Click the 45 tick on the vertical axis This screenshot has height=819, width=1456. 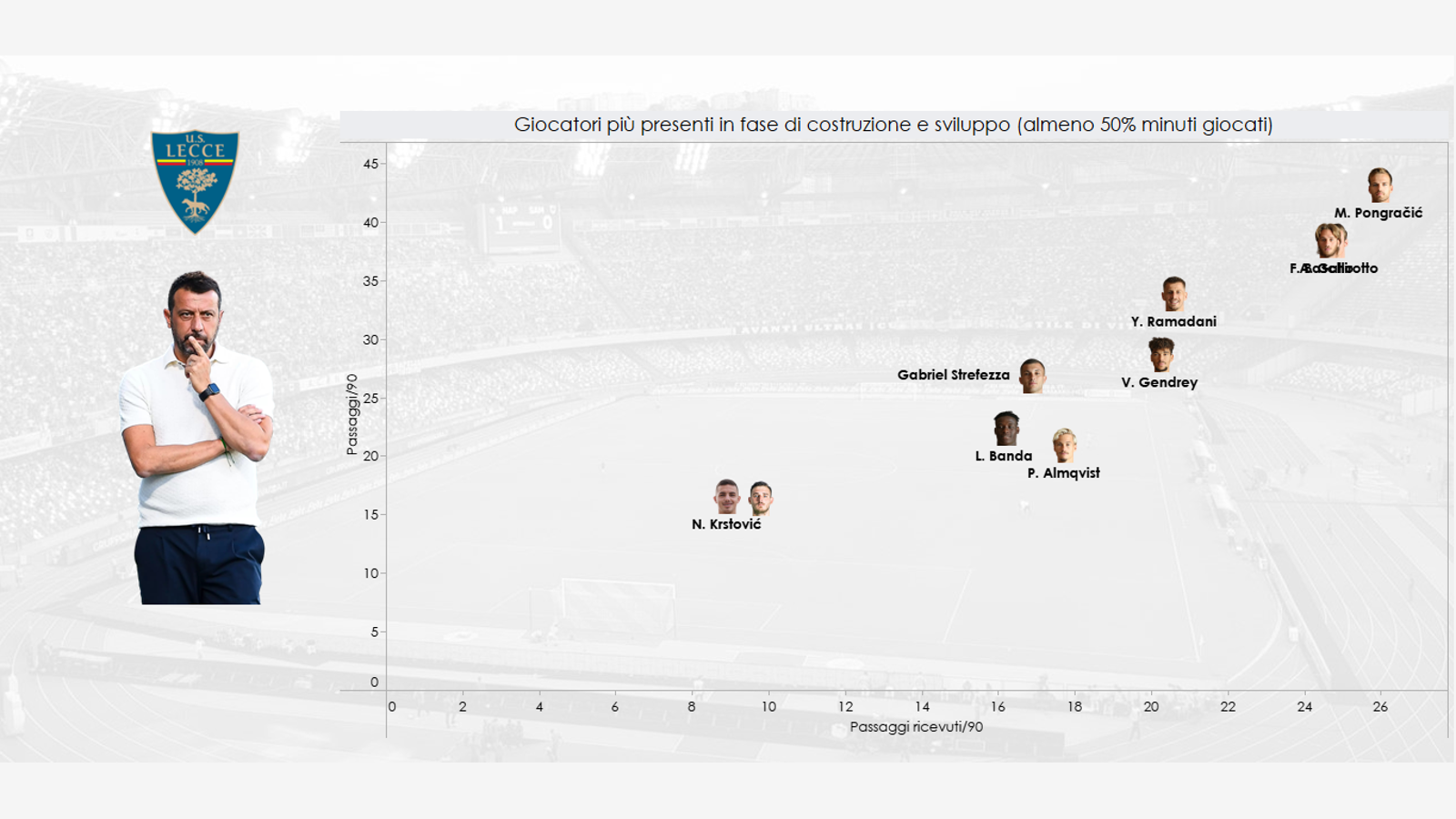point(370,164)
